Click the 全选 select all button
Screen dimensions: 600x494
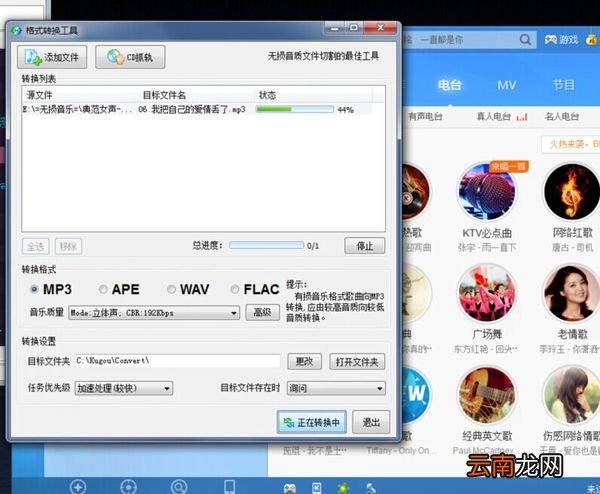pyautogui.click(x=36, y=246)
